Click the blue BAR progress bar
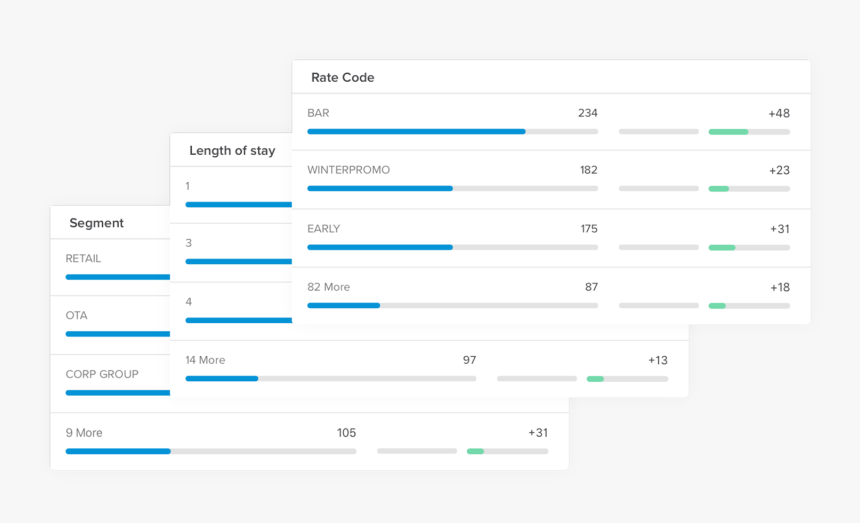Image resolution: width=860 pixels, height=523 pixels. [415, 131]
